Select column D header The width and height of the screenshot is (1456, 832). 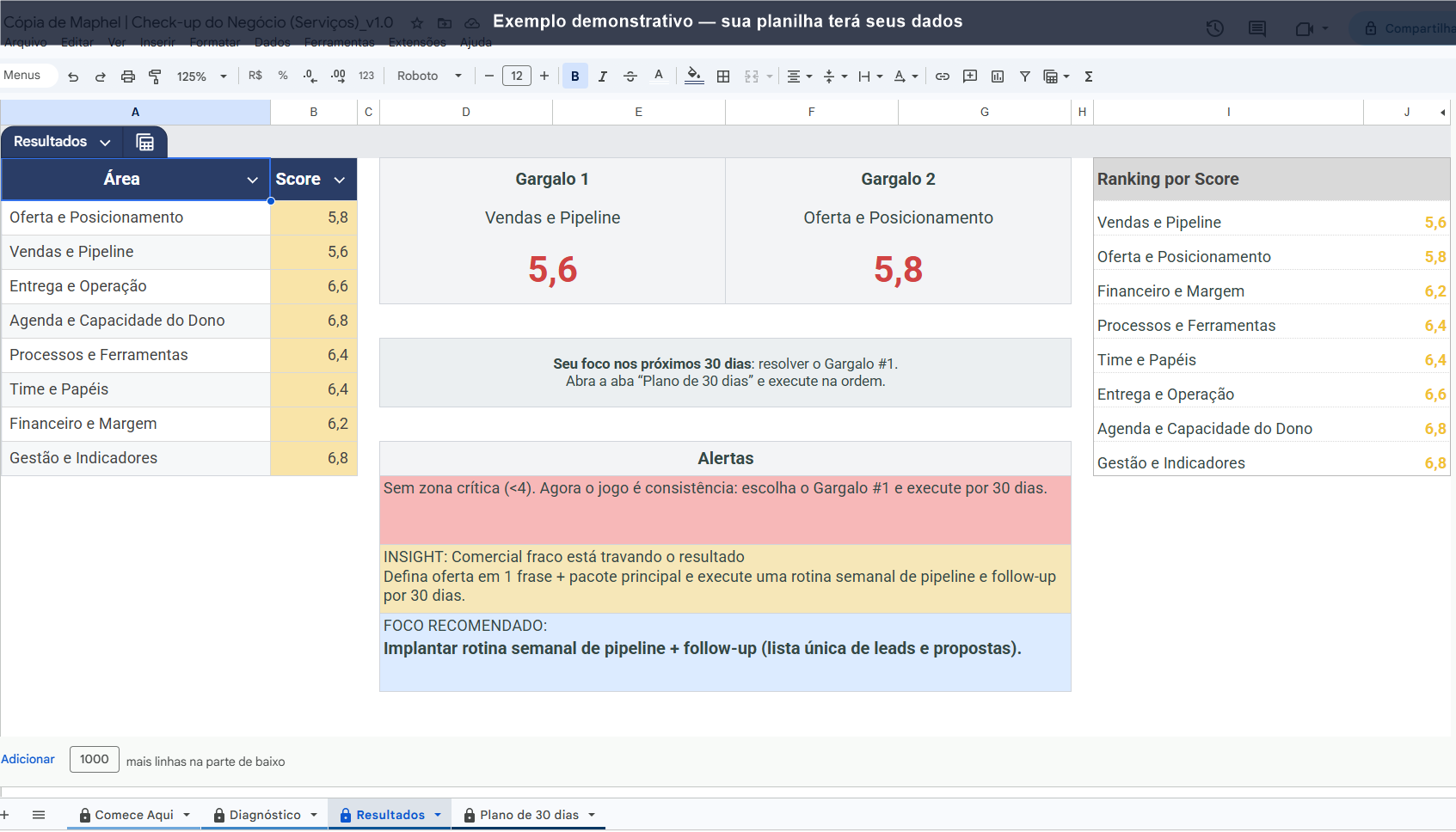click(466, 112)
